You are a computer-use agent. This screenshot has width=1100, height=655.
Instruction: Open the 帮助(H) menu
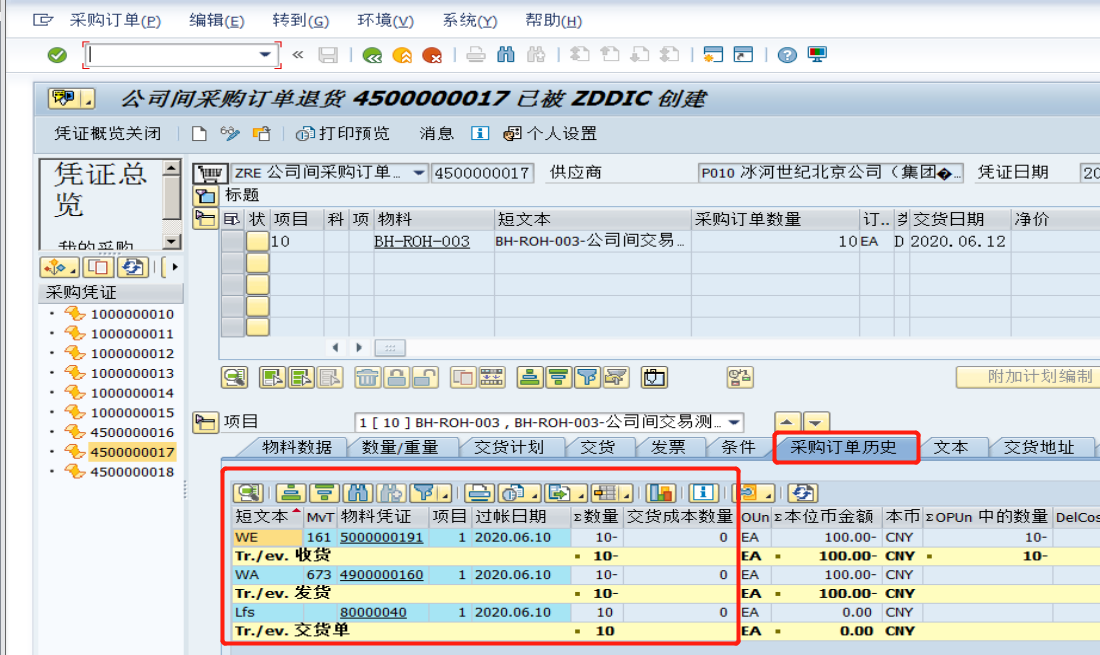click(553, 20)
